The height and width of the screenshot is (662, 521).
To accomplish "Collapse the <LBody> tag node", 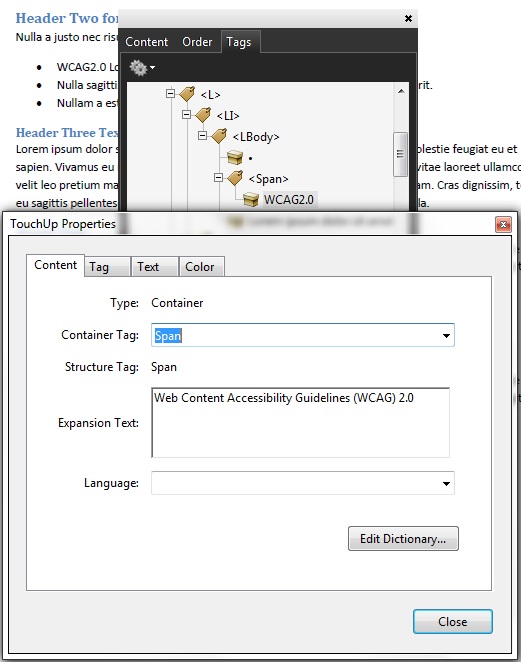I will tap(202, 136).
